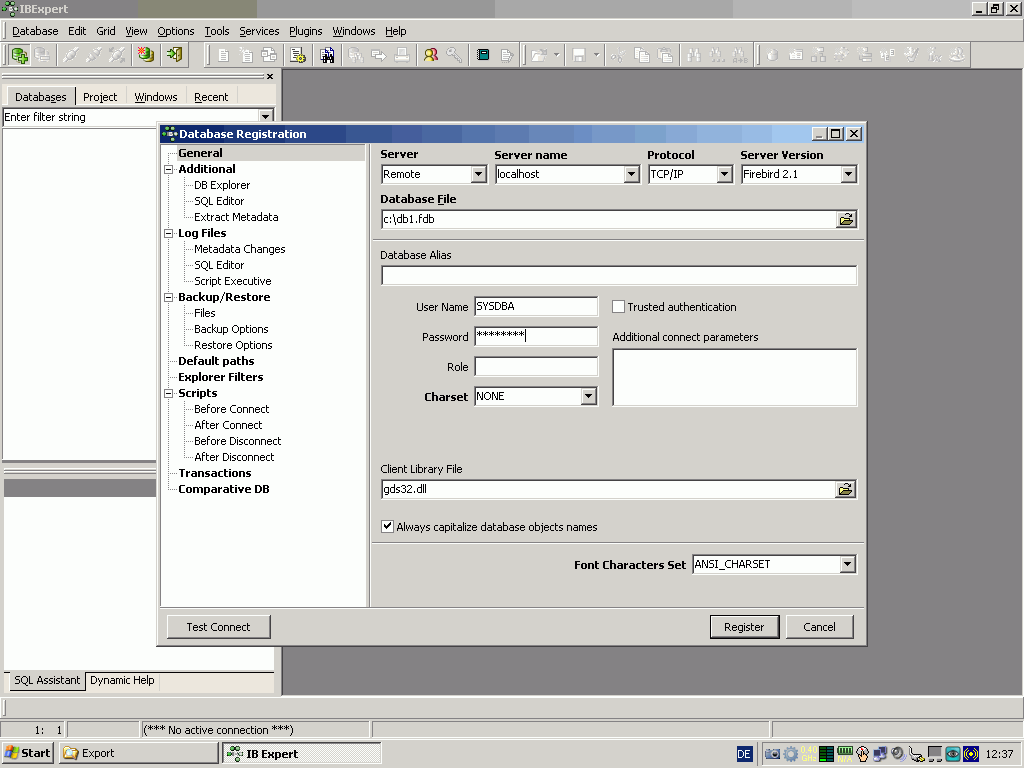This screenshot has width=1024, height=768.
Task: Open the Server name dropdown
Action: [631, 174]
